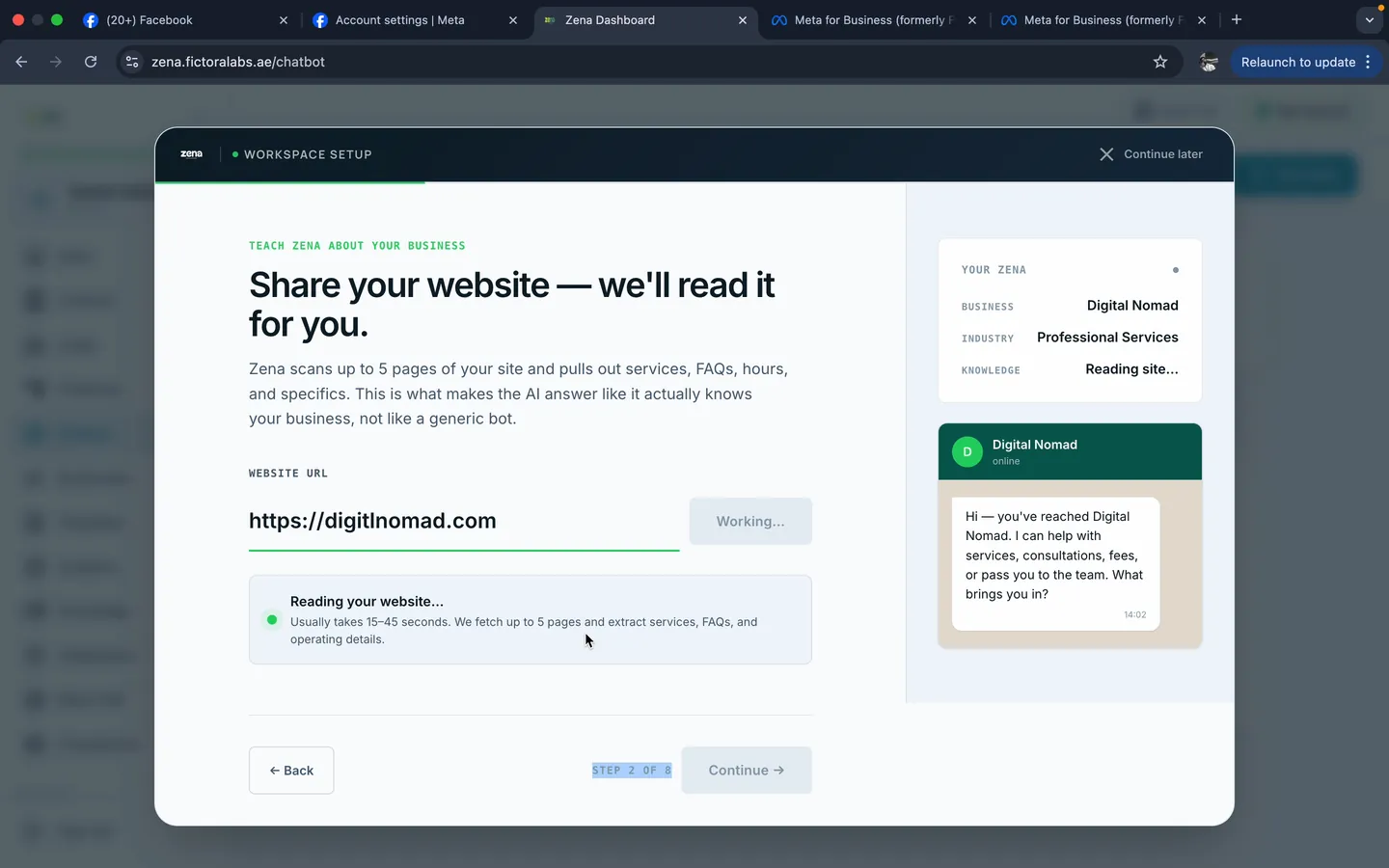
Task: Click the browser back arrow icon
Action: (21, 62)
